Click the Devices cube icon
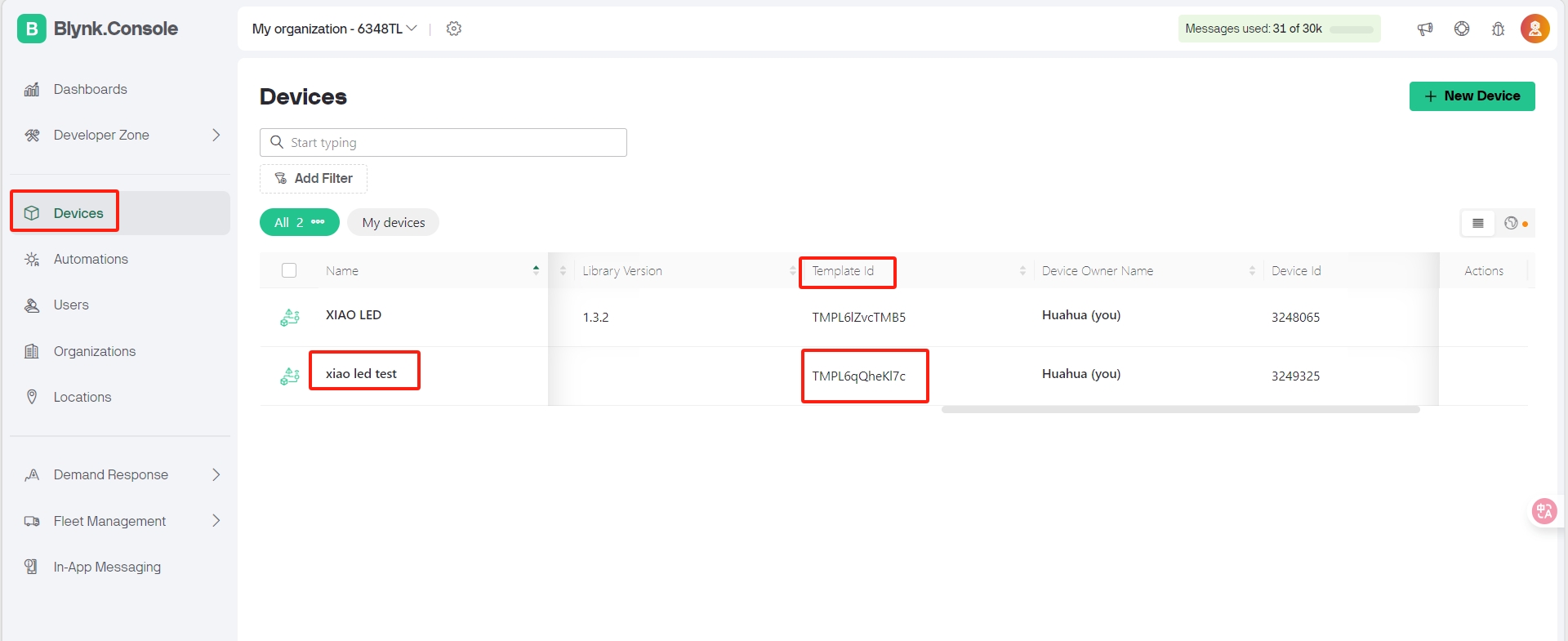 32,213
